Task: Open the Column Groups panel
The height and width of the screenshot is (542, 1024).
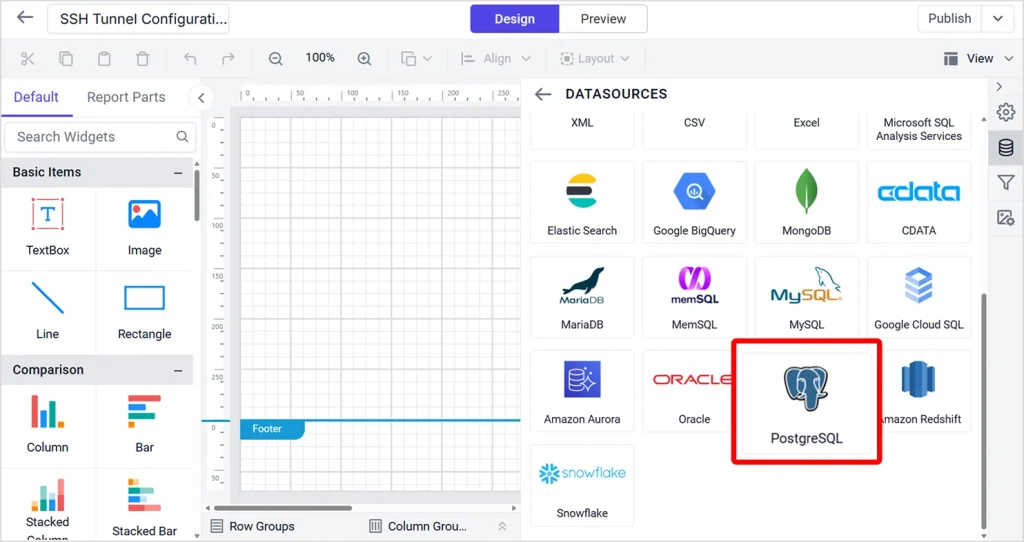Action: point(418,526)
